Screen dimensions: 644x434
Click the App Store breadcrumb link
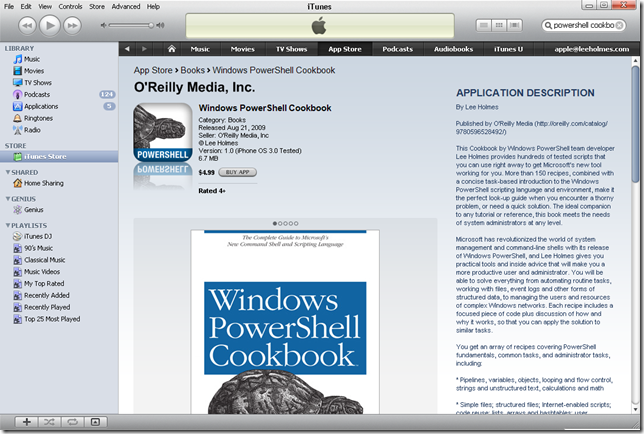click(x=153, y=70)
